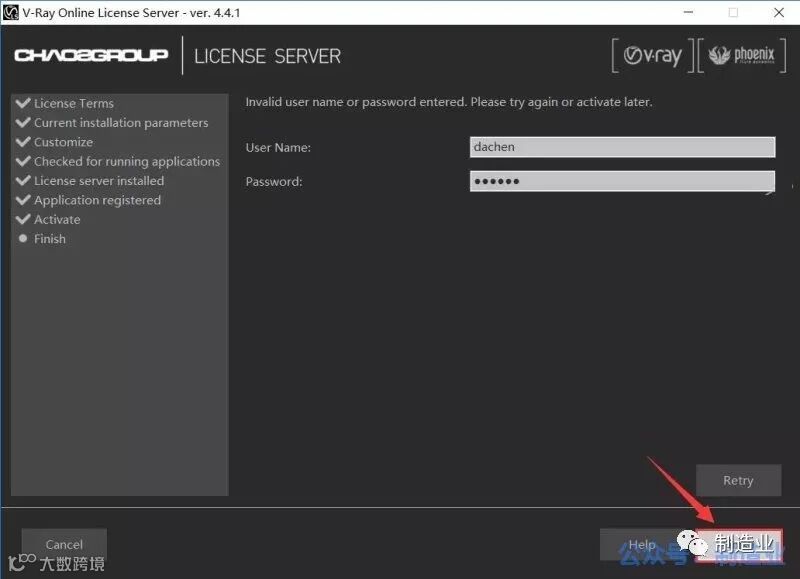
Task: Click the Password label
Action: tap(274, 182)
